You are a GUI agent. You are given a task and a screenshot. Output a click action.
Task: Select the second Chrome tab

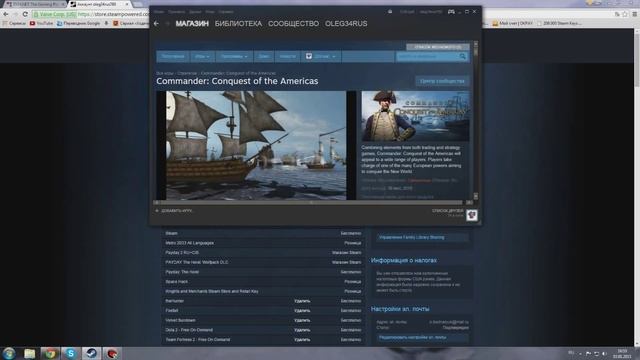[98, 4]
